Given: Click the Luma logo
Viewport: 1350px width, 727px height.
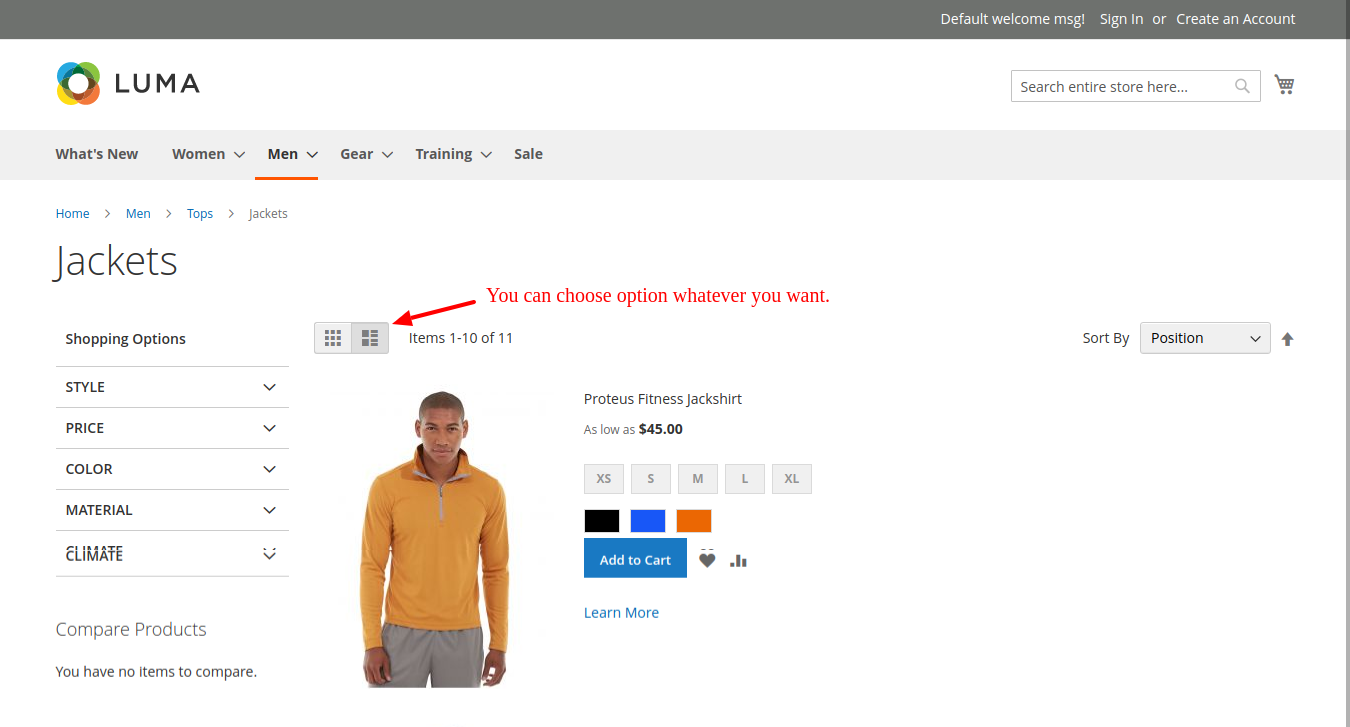Looking at the screenshot, I should click(128, 83).
